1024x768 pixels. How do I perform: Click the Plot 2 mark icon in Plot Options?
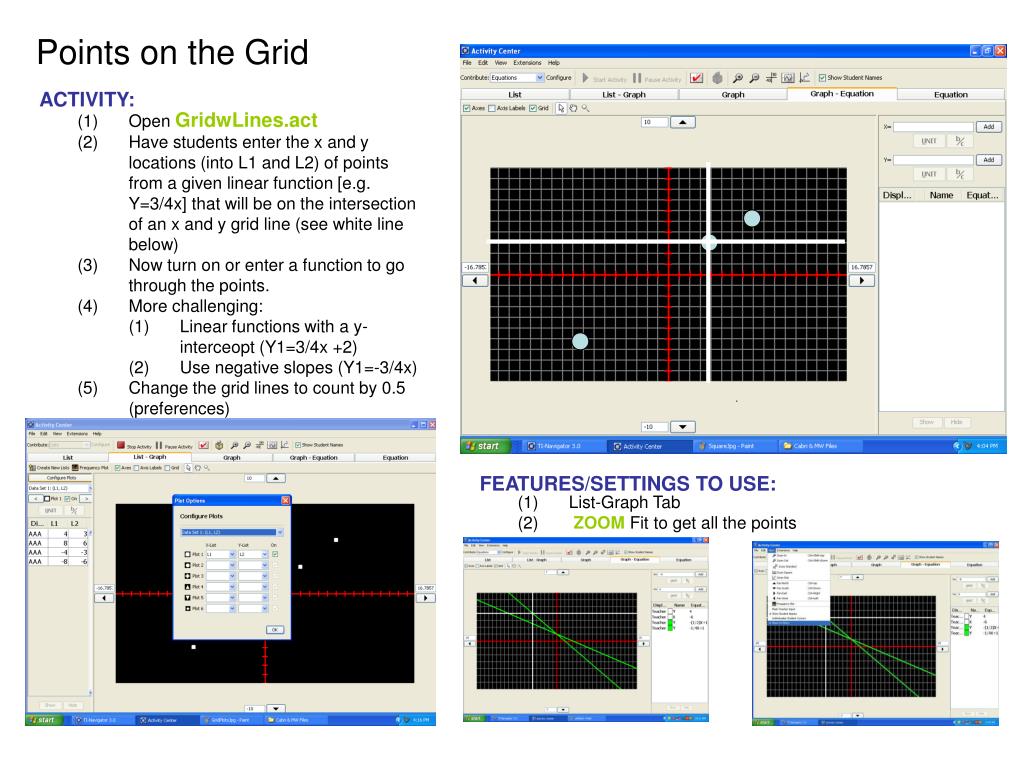187,566
